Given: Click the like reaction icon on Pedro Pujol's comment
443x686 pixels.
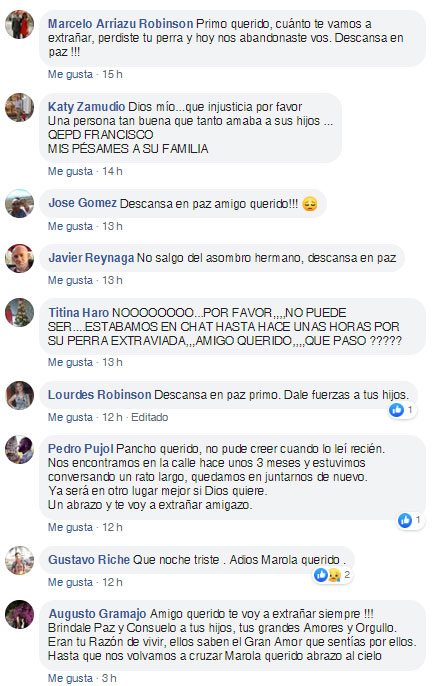Looking at the screenshot, I should click(x=405, y=520).
